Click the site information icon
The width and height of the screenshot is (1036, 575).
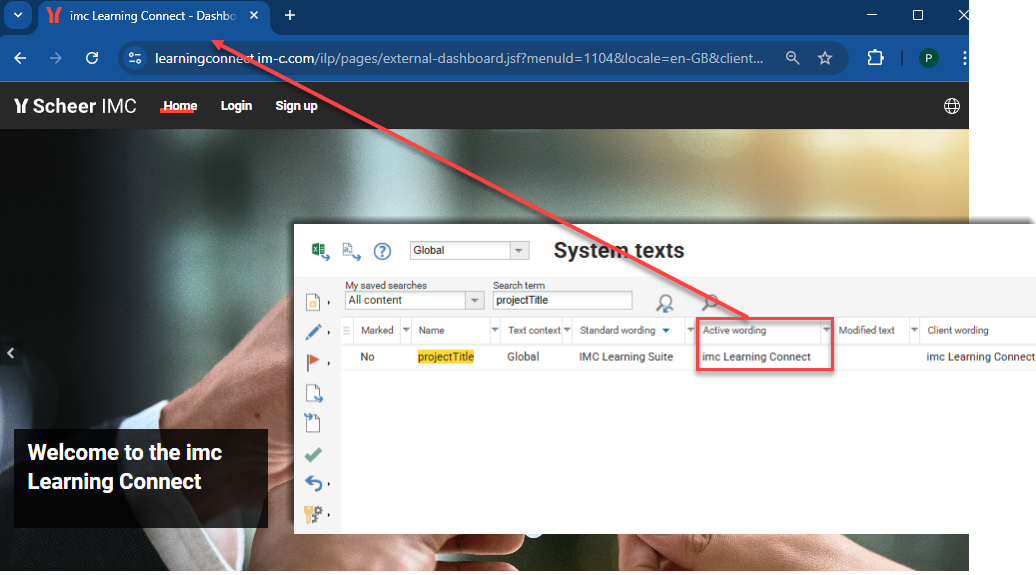(135, 58)
